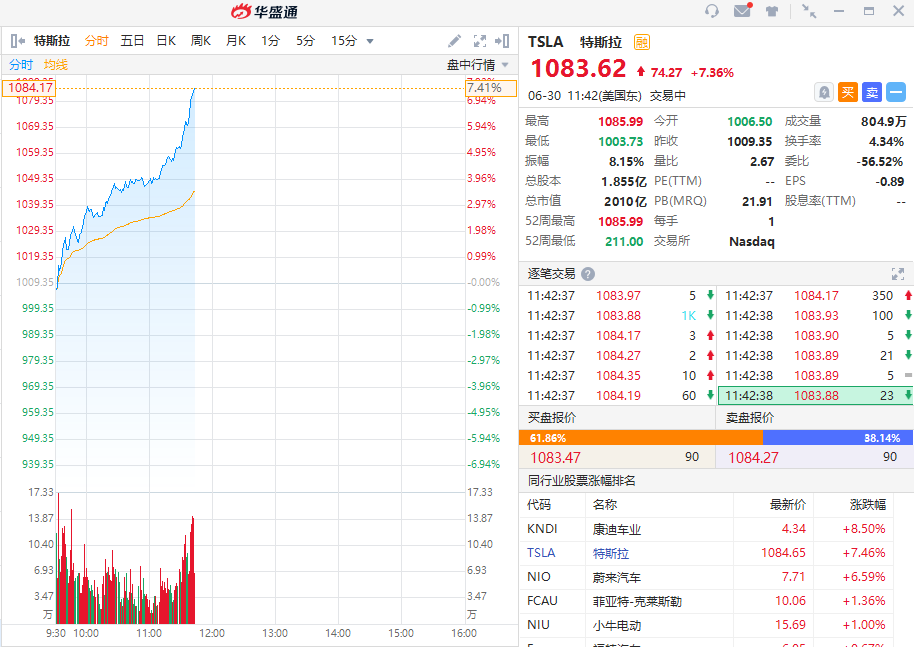This screenshot has width=914, height=647.
Task: Switch to compact mode with inward arrows icon
Action: pos(809,11)
